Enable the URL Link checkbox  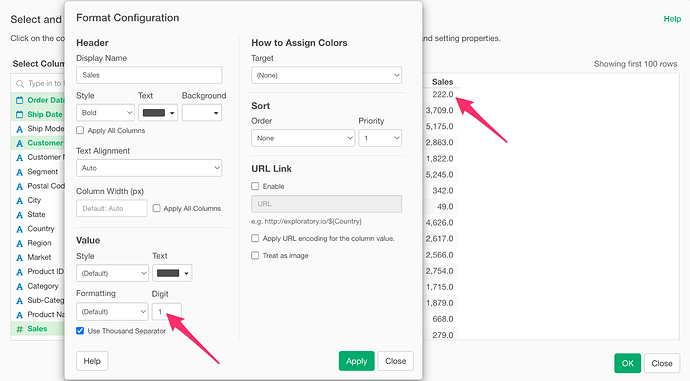(x=255, y=186)
